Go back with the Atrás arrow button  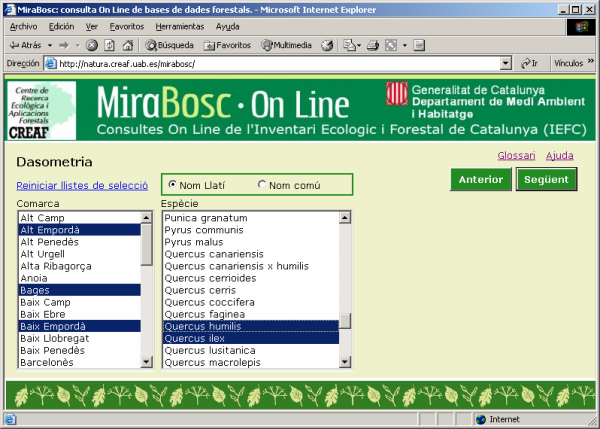tap(25, 45)
